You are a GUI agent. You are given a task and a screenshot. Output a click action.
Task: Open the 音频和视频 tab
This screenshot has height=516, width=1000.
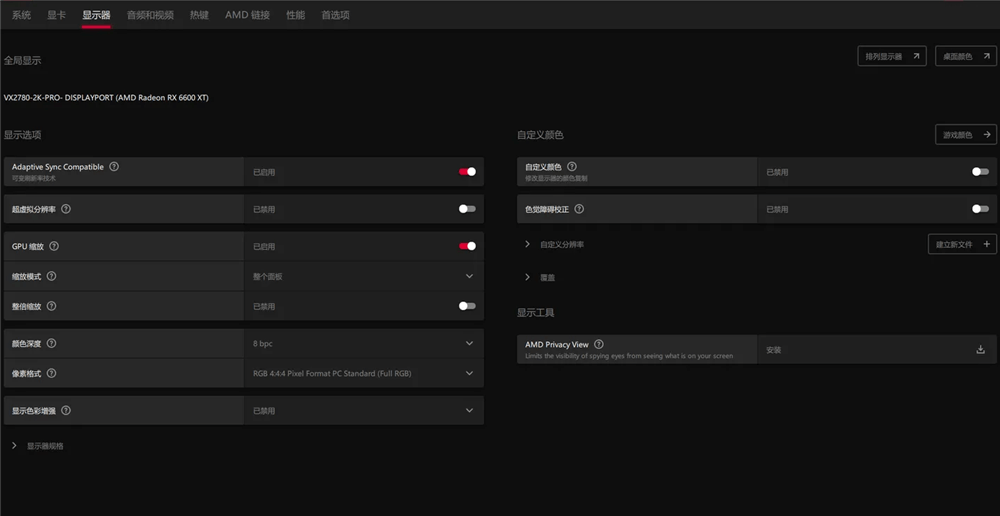pyautogui.click(x=150, y=15)
